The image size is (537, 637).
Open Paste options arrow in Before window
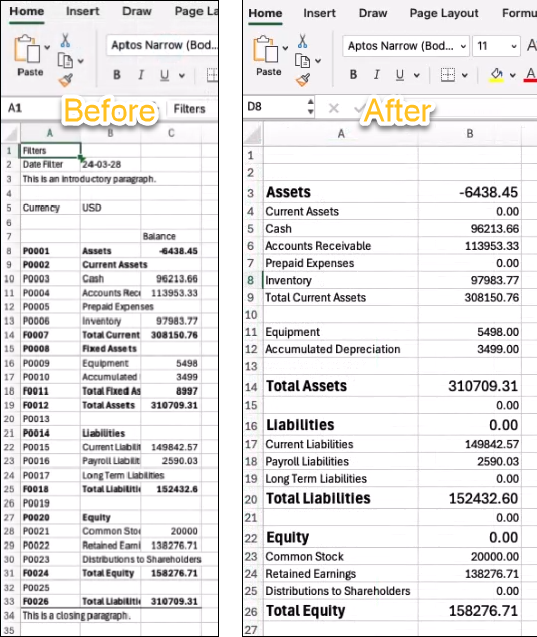(x=47, y=48)
